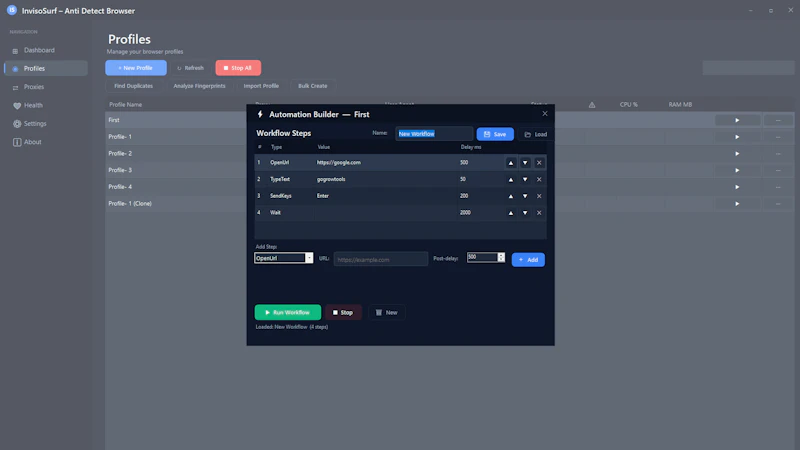Launch Profile- 1 with play icon

tap(737, 137)
